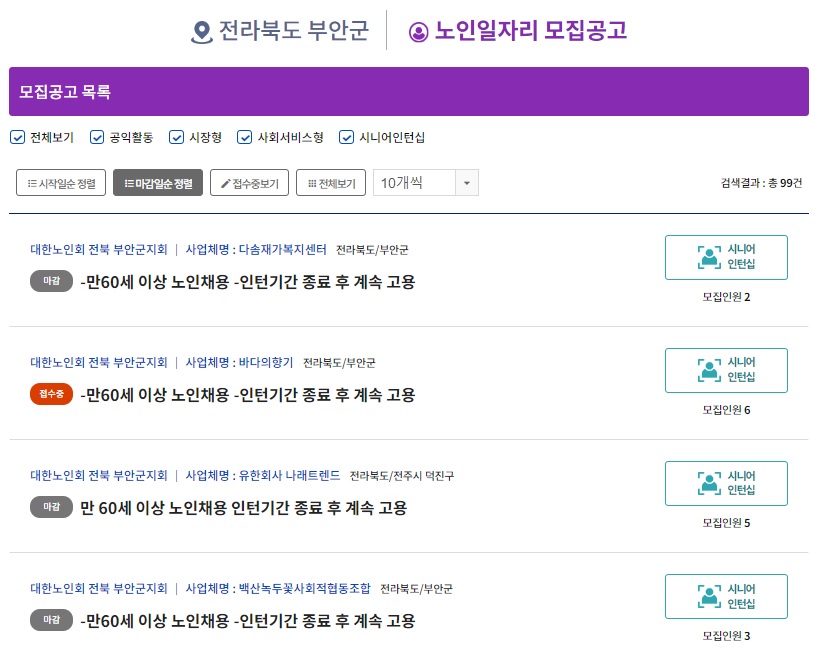Image resolution: width=822 pixels, height=665 pixels.
Task: Click the 마감 badge on 다솜재가복지센터 listing
Action: click(51, 281)
